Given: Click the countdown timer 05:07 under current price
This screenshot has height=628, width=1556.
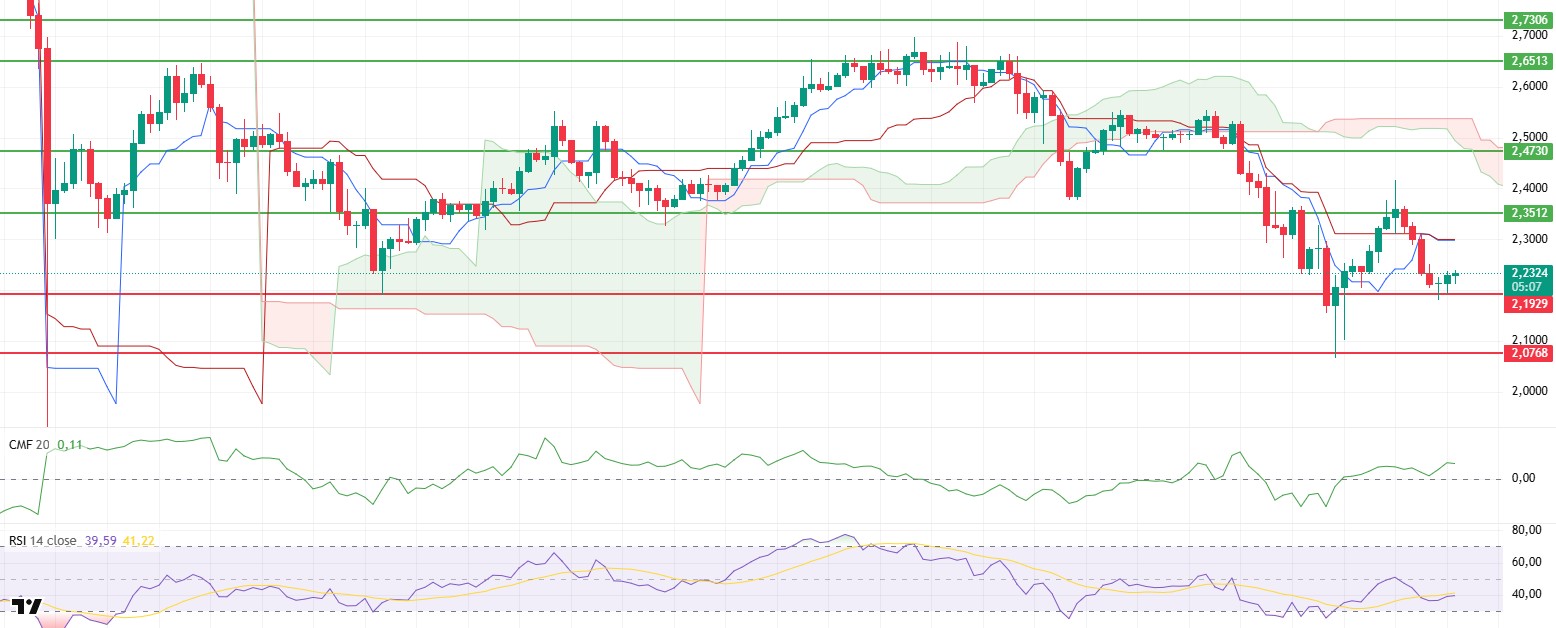Looking at the screenshot, I should pos(1530,284).
